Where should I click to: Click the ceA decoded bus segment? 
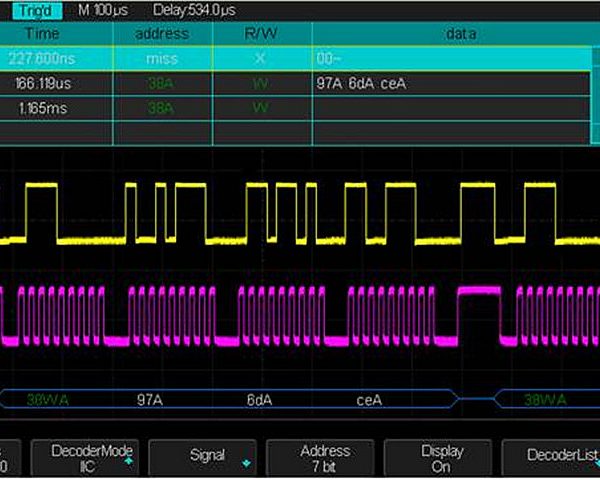369,397
